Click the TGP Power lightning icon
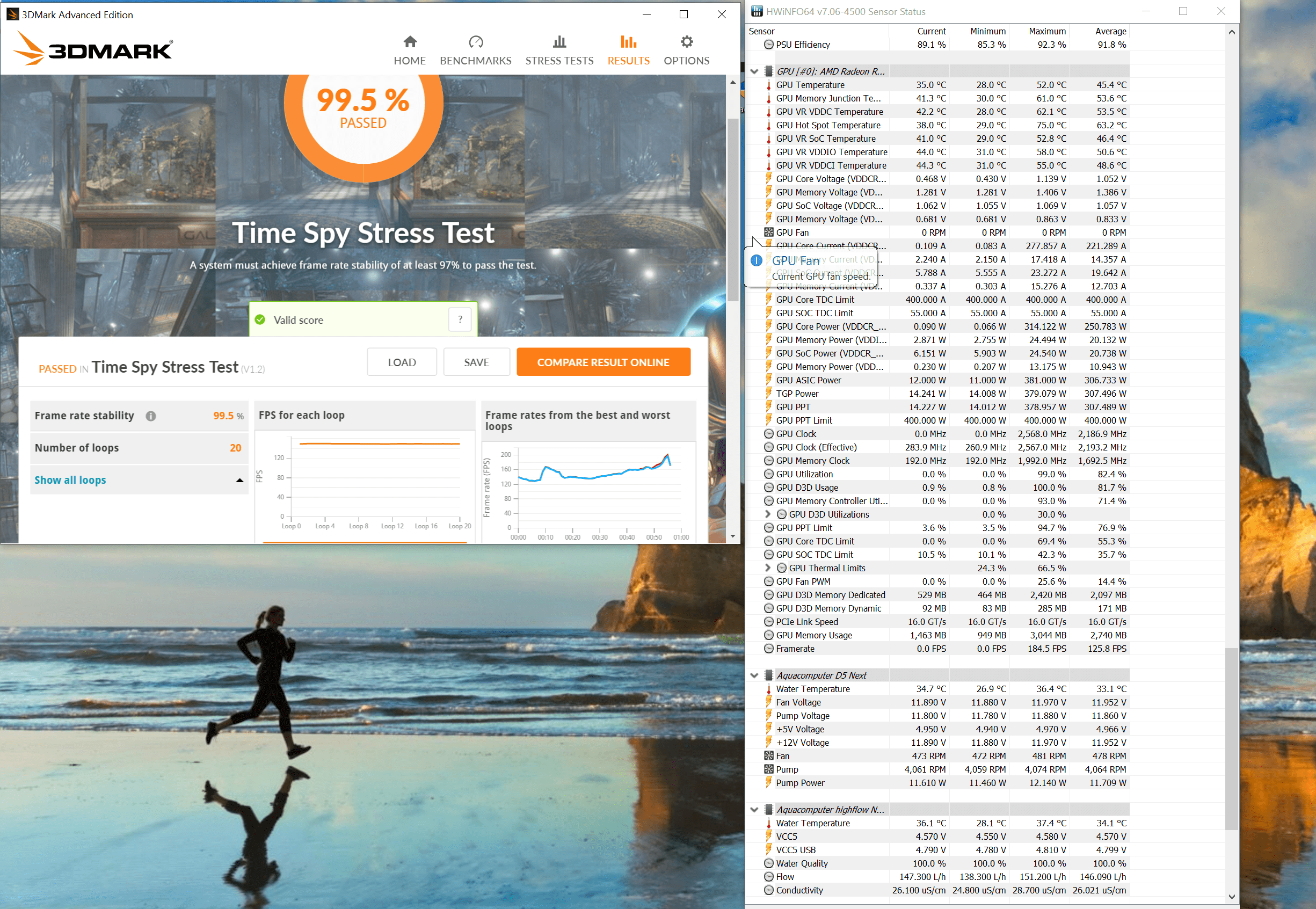This screenshot has width=1316, height=909. (769, 394)
